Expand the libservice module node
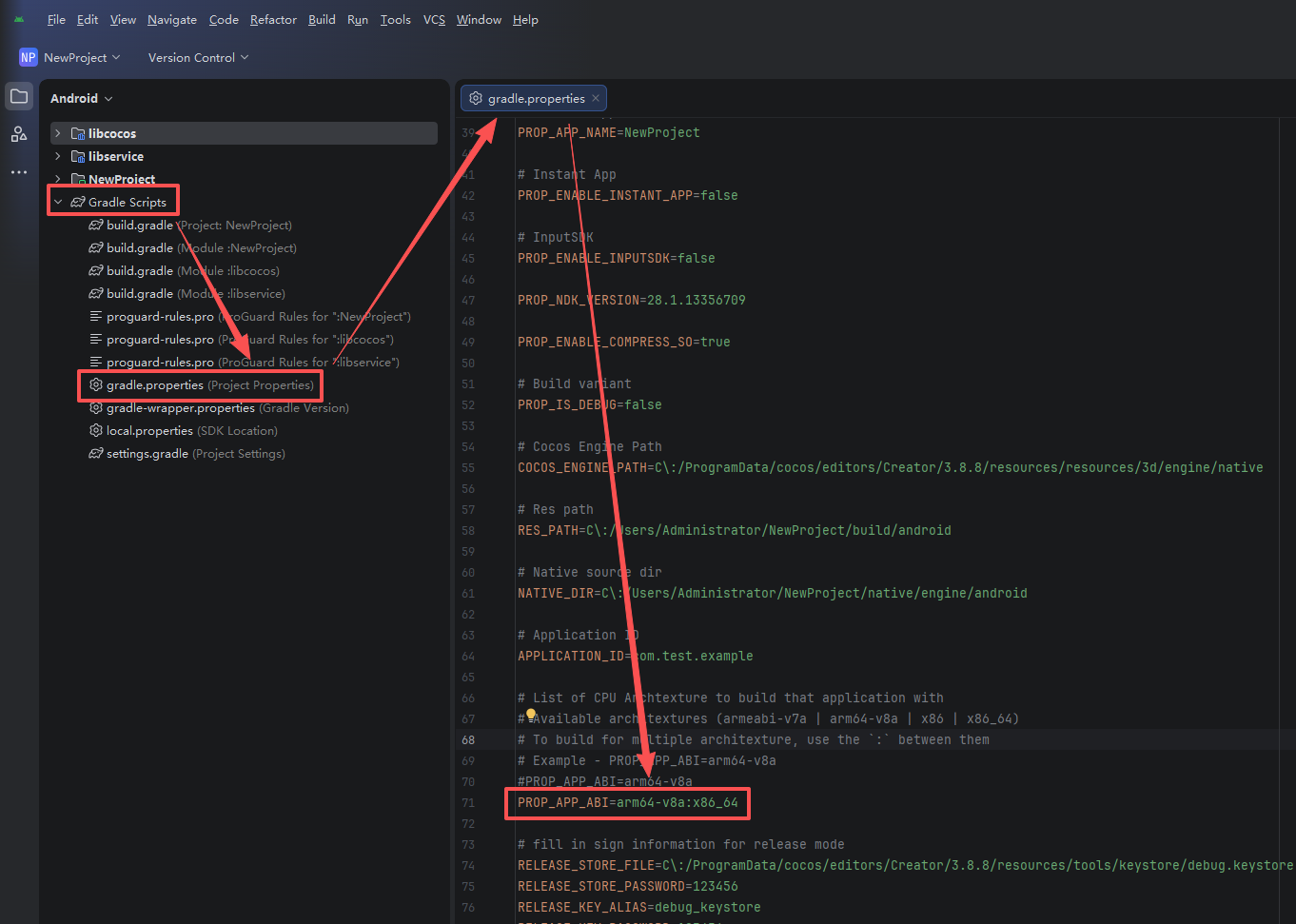This screenshot has height=924, width=1296. click(58, 156)
